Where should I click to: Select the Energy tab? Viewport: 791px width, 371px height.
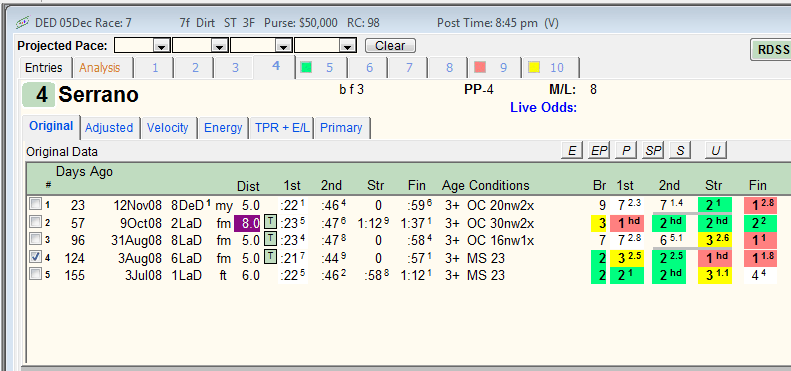(223, 128)
